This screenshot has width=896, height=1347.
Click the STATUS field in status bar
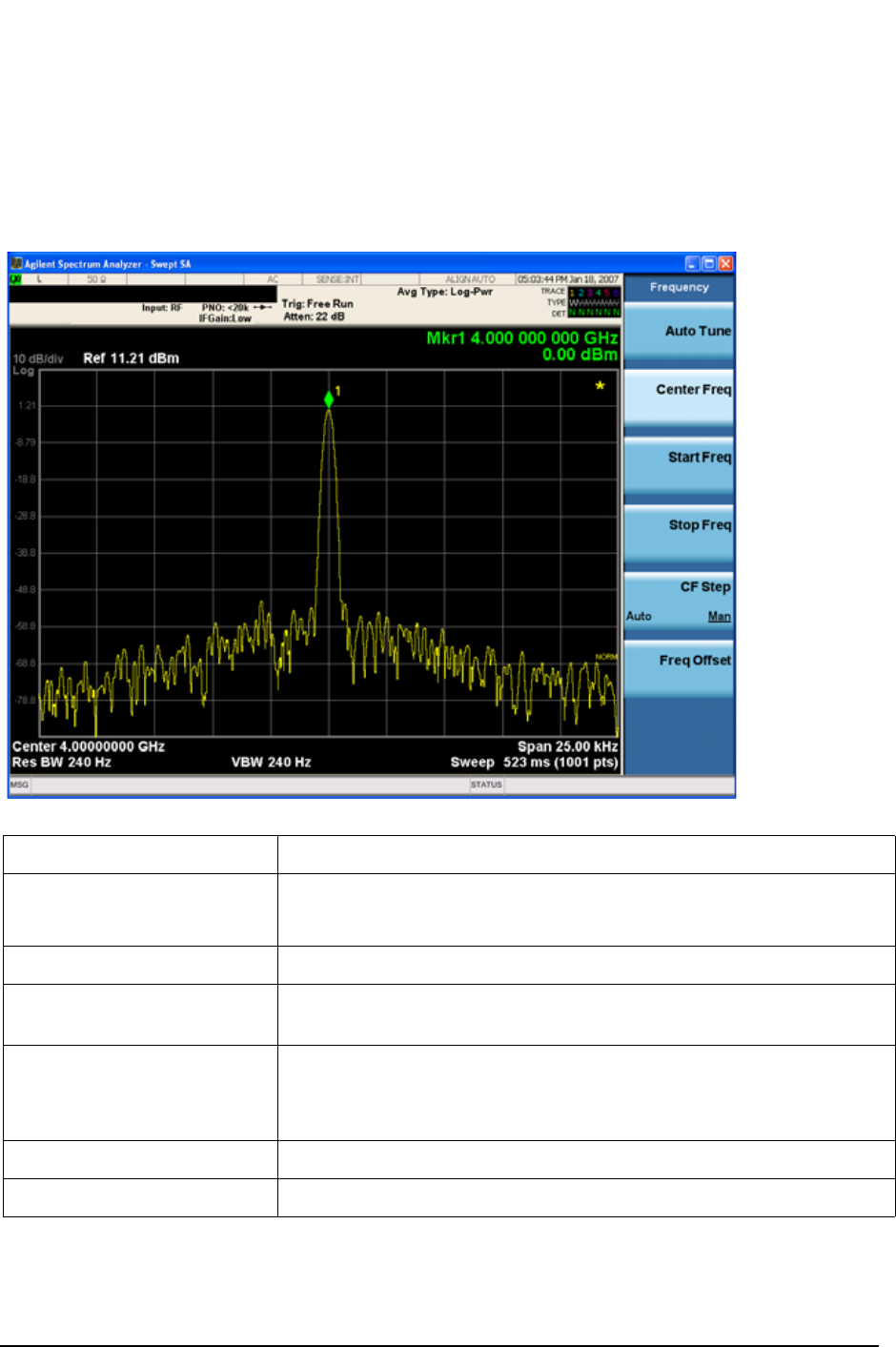pos(486,785)
